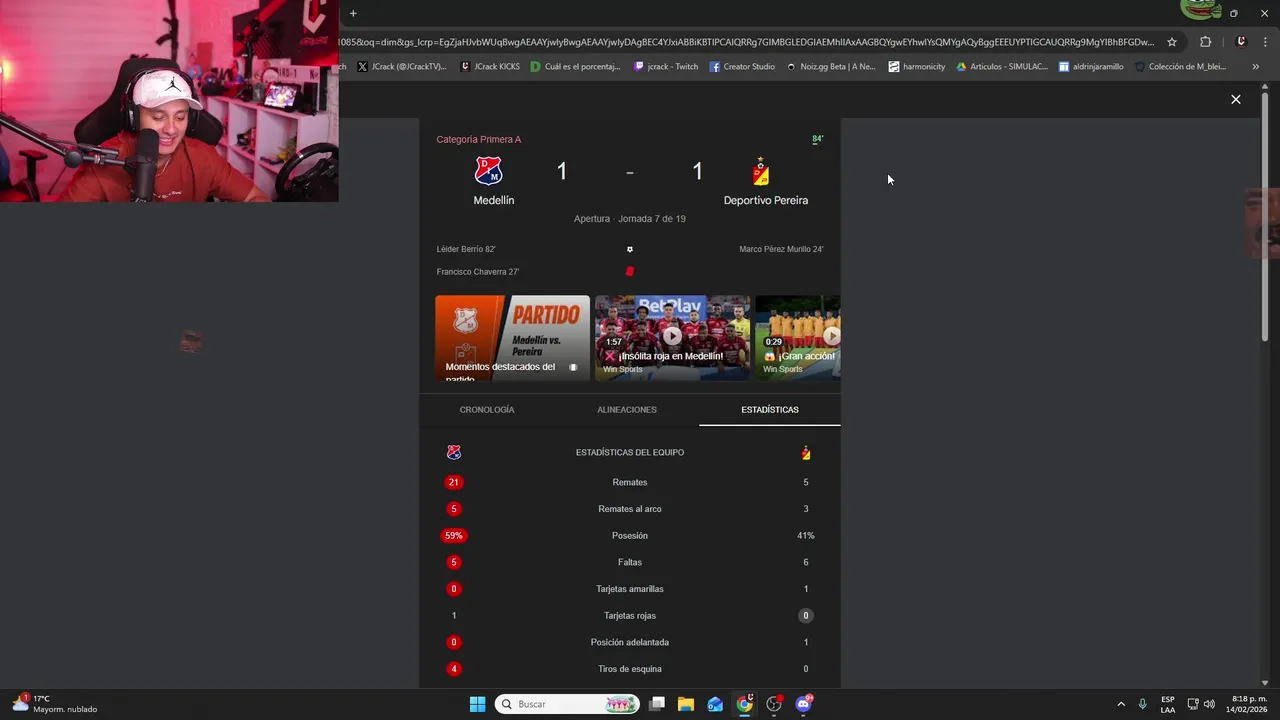Click Medellín crest in stats header

pos(454,453)
